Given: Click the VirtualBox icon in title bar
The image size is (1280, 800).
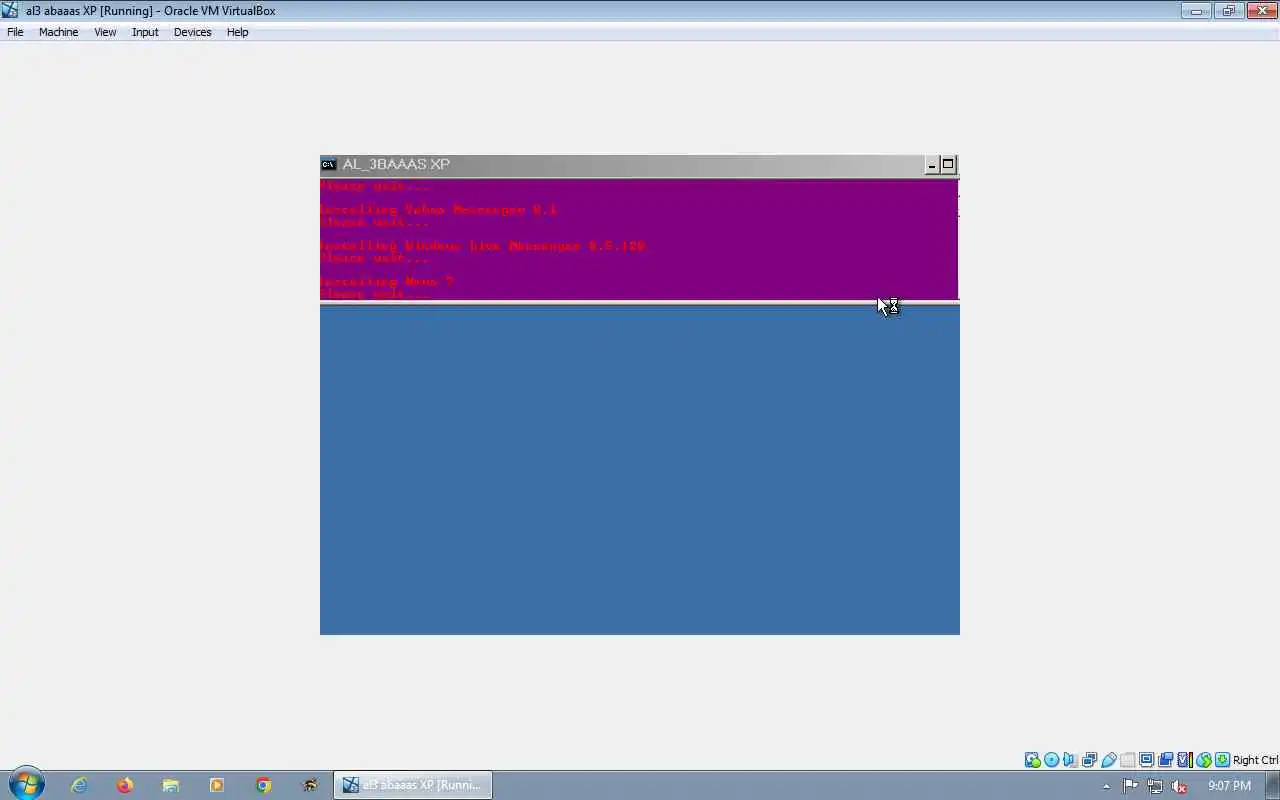Looking at the screenshot, I should [x=10, y=10].
